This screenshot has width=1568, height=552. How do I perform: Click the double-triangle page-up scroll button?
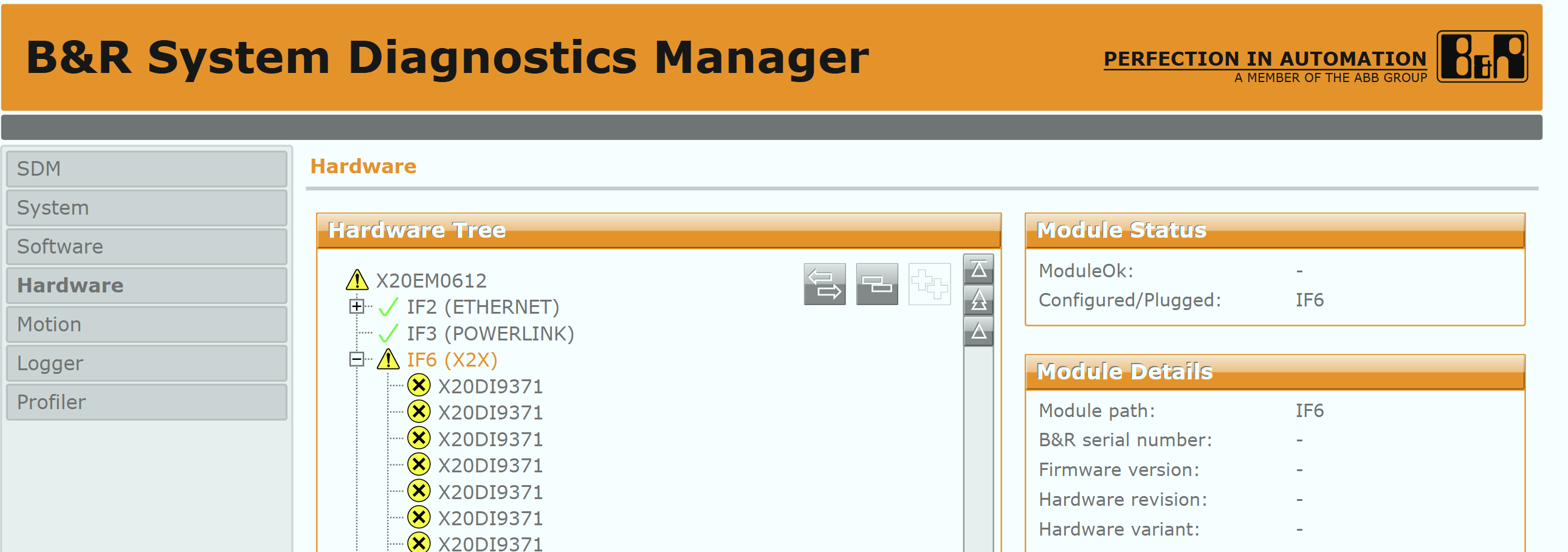pos(978,300)
